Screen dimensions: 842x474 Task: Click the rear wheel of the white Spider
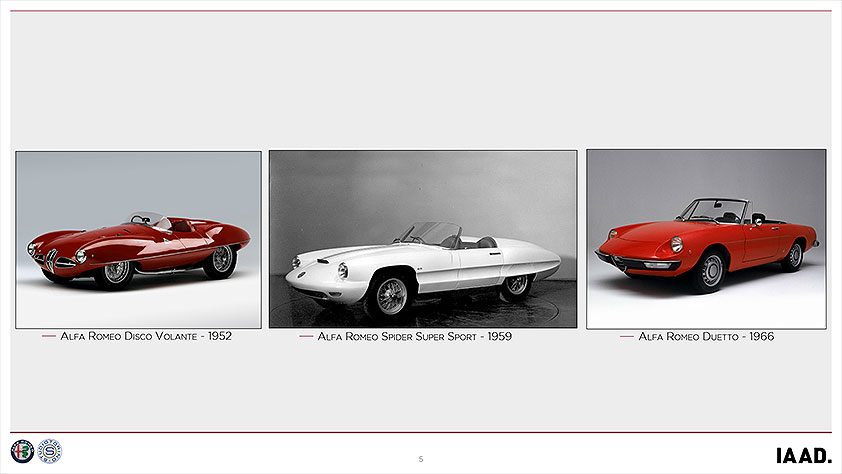[x=516, y=284]
